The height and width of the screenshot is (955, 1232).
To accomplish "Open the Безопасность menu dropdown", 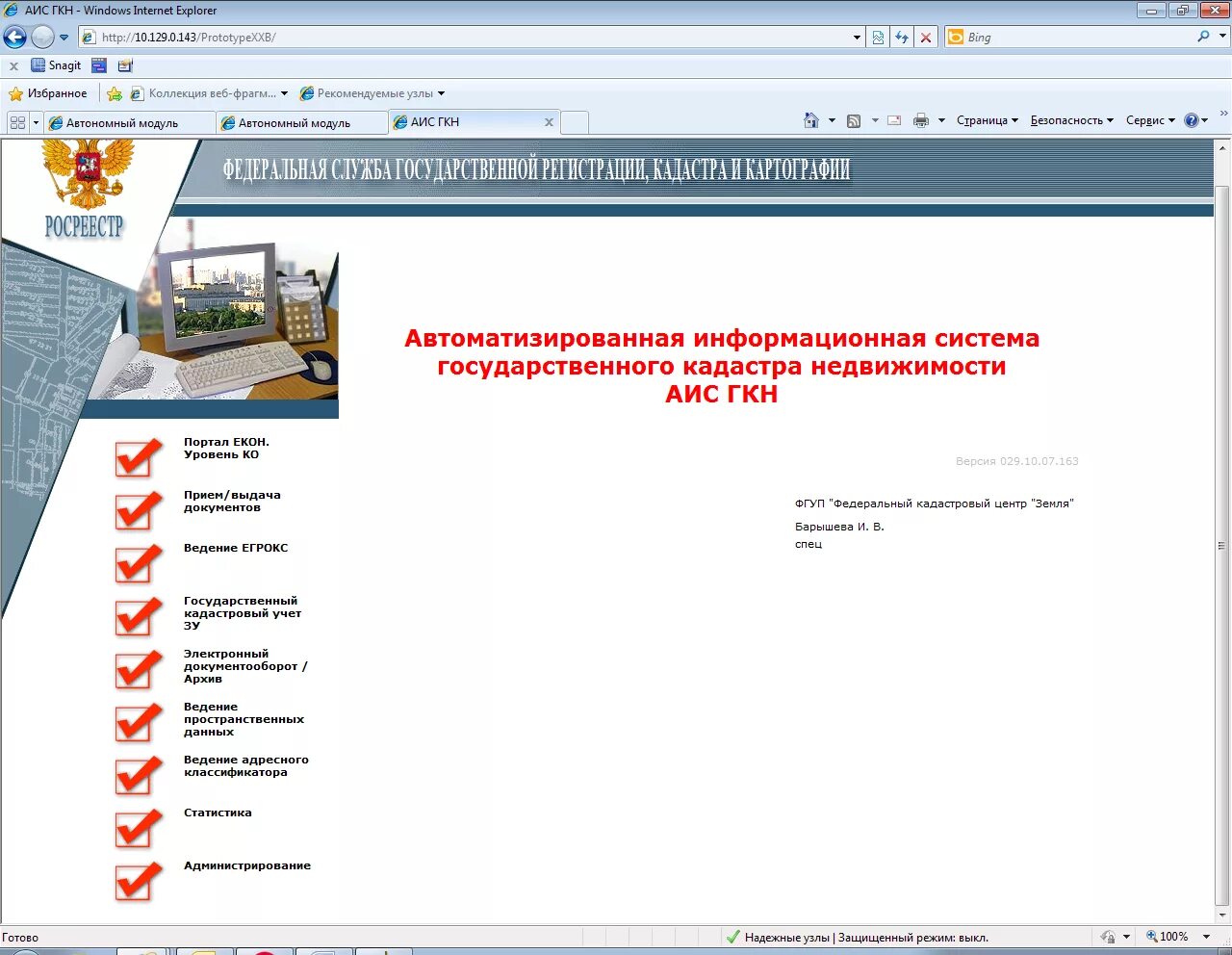I will pyautogui.click(x=1071, y=120).
